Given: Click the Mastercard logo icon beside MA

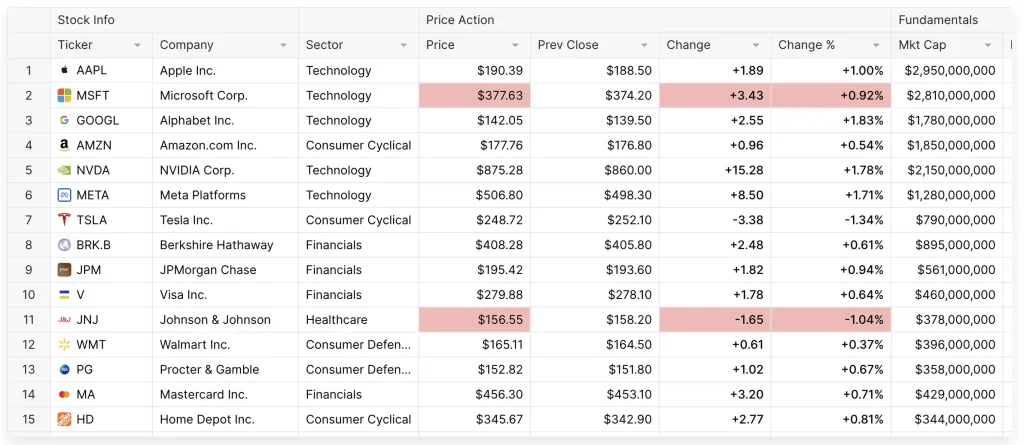Looking at the screenshot, I should coord(64,395).
